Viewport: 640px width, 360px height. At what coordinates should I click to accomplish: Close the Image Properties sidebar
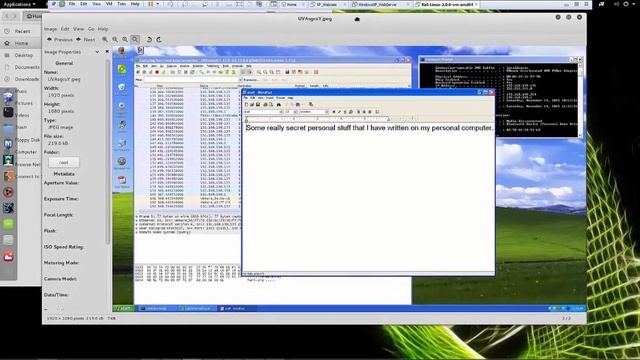tap(107, 52)
